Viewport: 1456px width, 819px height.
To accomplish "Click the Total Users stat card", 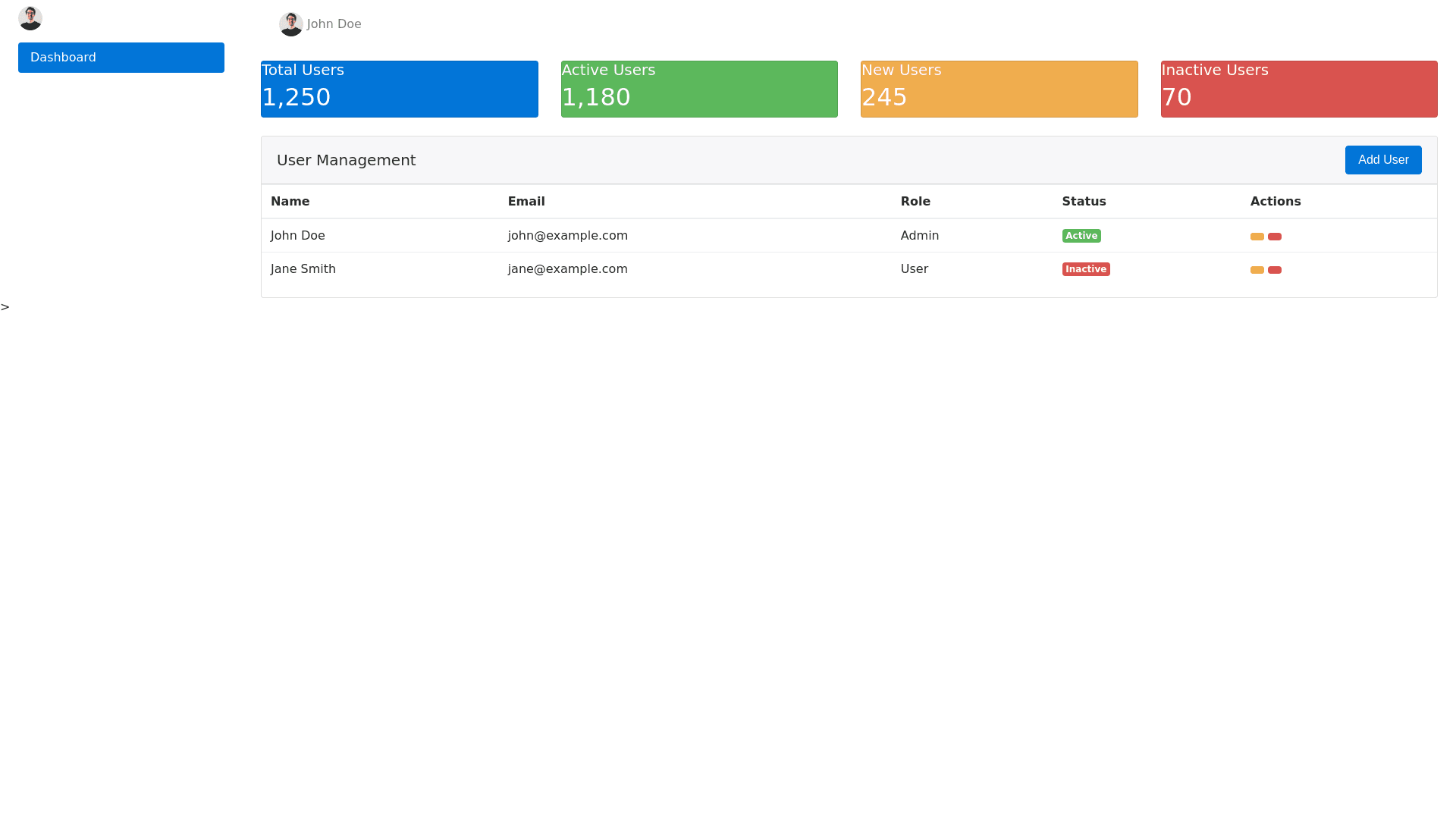I will 399,89.
